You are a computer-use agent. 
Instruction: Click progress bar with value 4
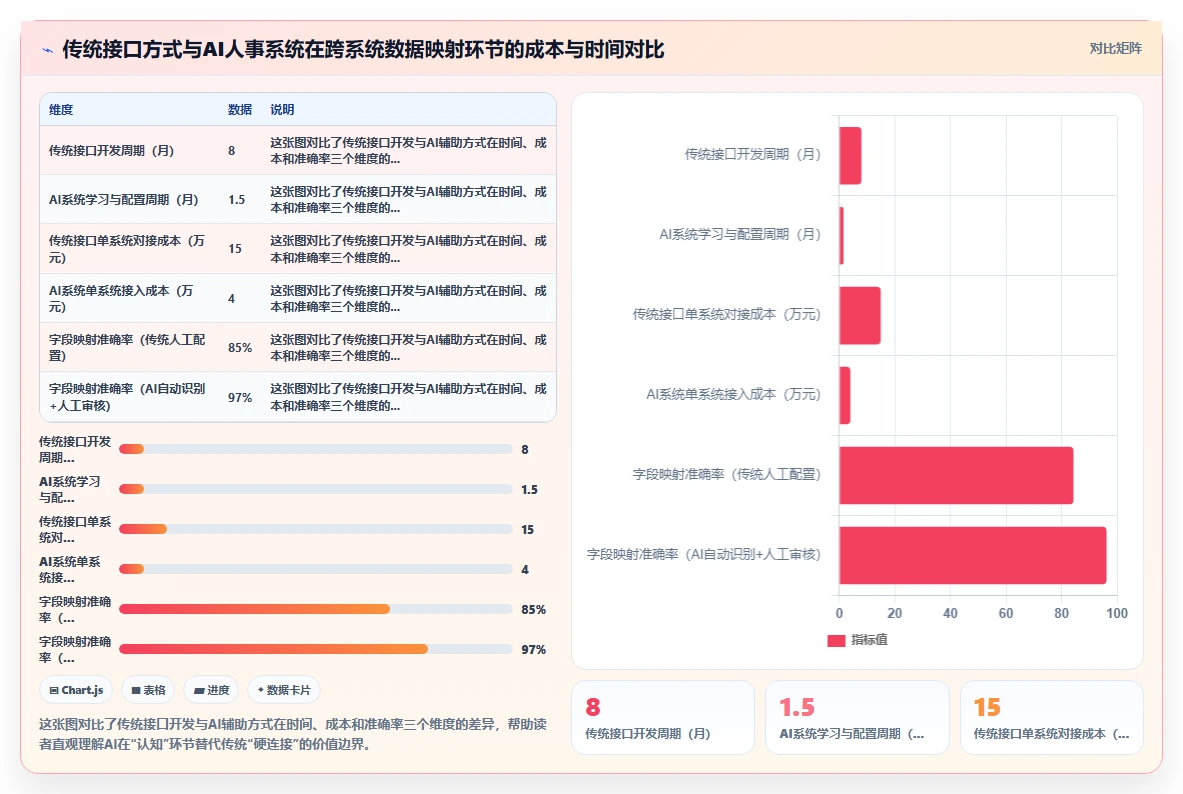point(315,569)
